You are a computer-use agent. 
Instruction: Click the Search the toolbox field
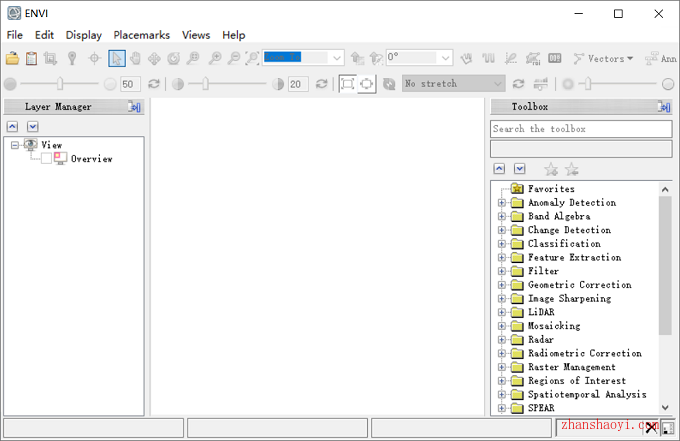(x=581, y=129)
